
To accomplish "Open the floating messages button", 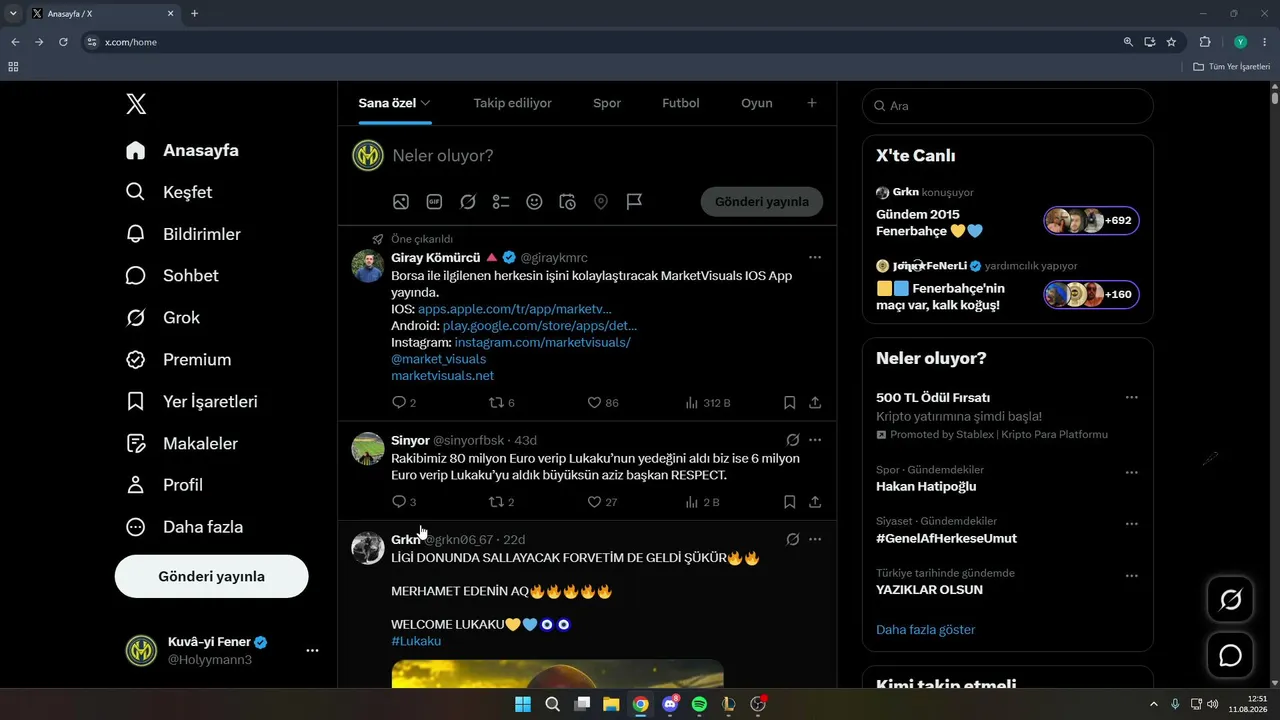I will pos(1230,656).
